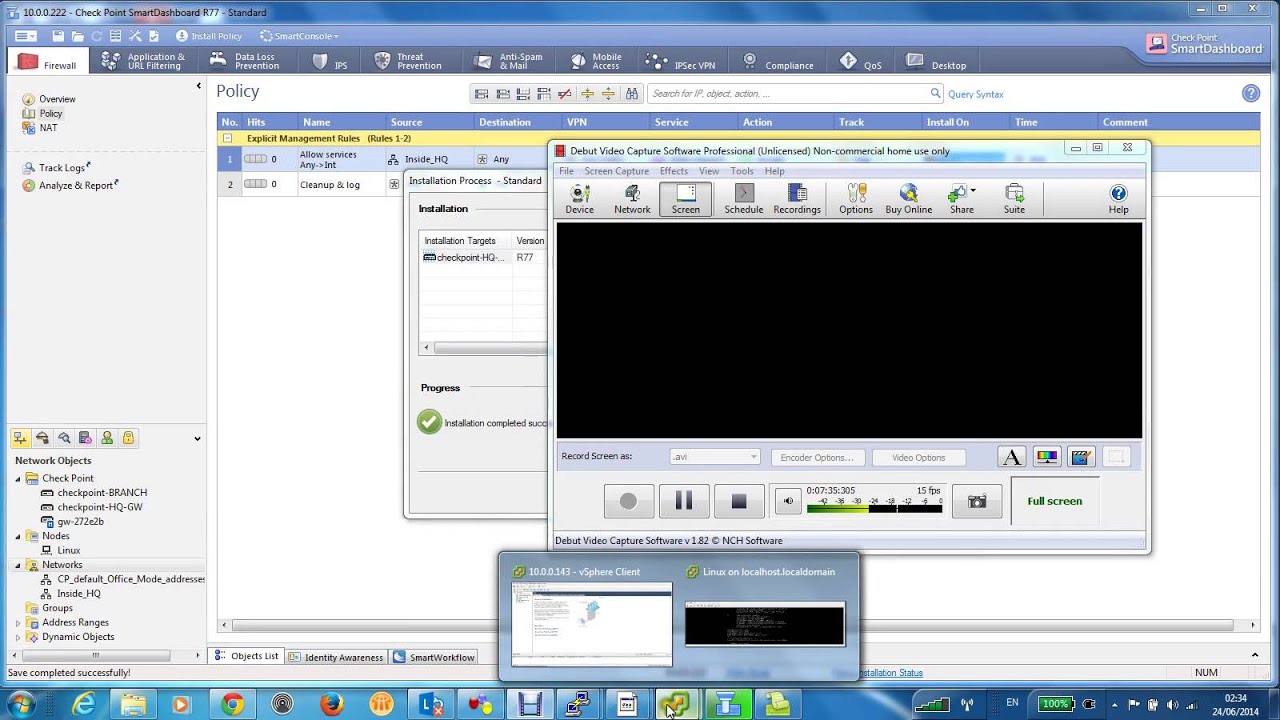Select the Device source in Debut toolbar
Image resolution: width=1280 pixels, height=720 pixels.
pyautogui.click(x=579, y=199)
